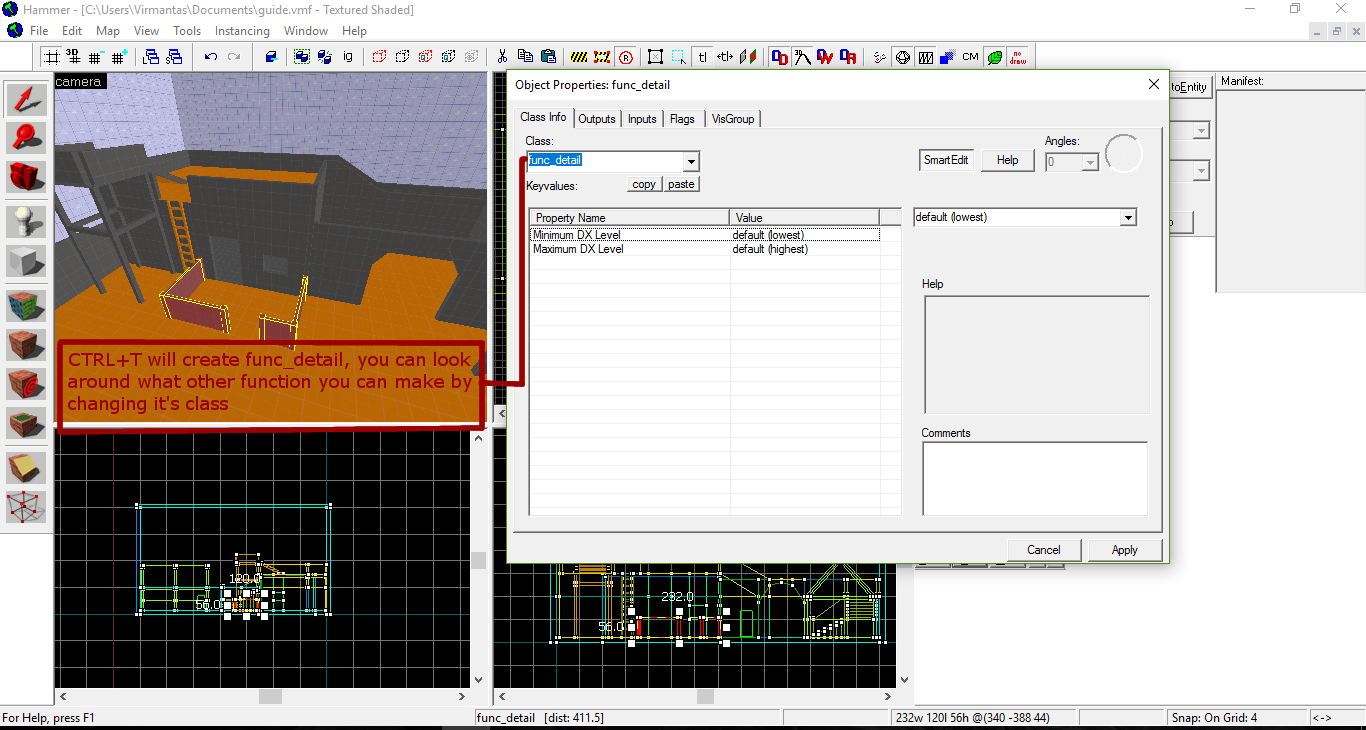Click the Copy icon in the toolbar

(525, 57)
